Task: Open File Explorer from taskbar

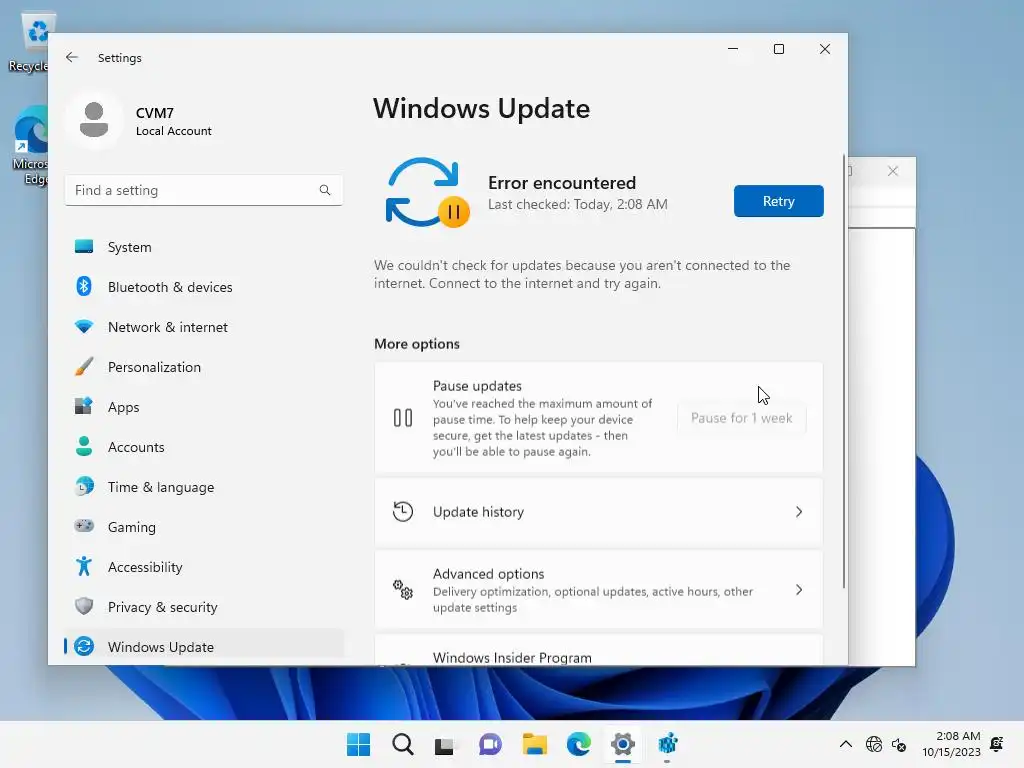Action: (535, 744)
